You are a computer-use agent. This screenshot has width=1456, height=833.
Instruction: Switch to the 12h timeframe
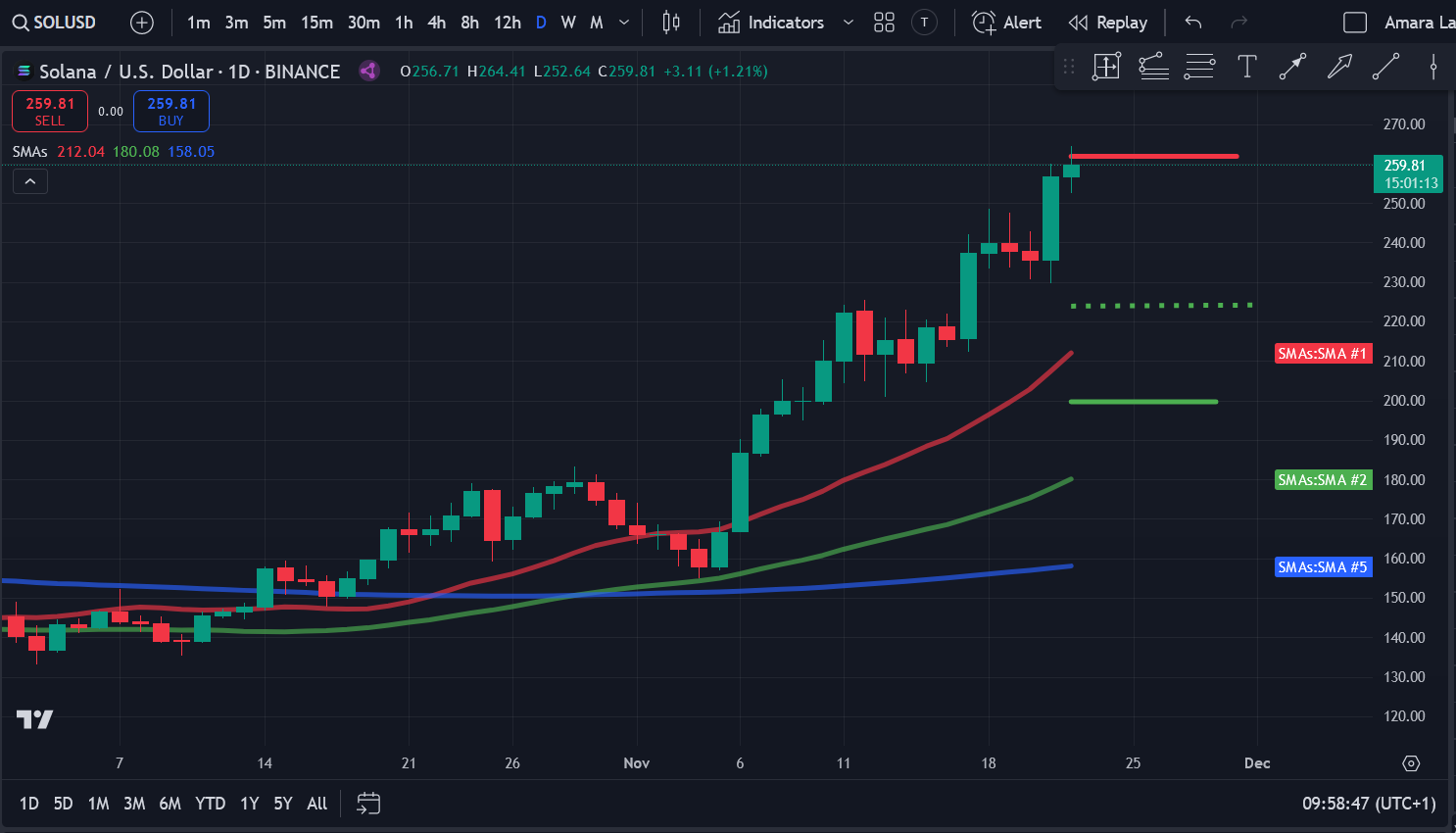tap(508, 23)
